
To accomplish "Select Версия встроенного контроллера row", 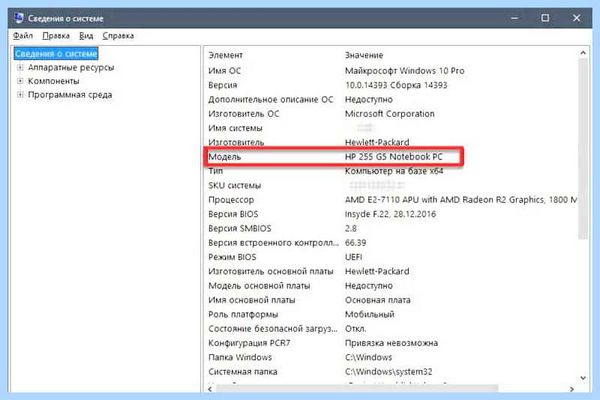I will [392, 243].
